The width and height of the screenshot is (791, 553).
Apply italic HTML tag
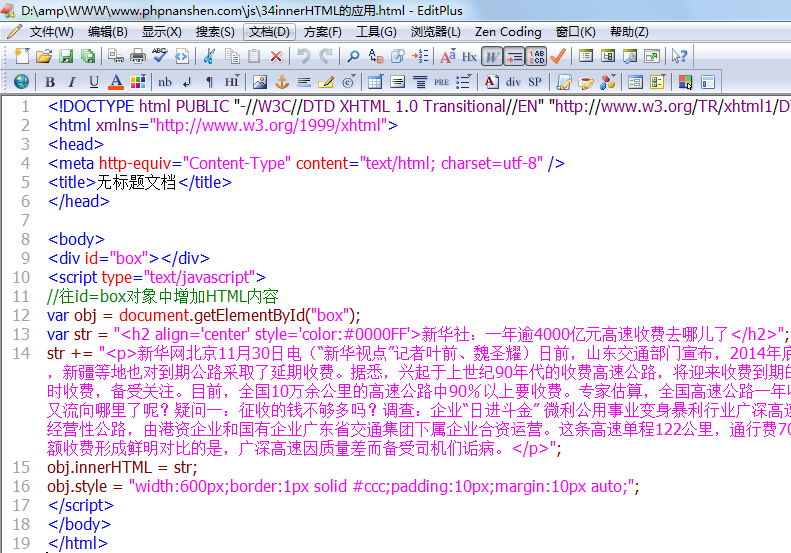point(72,82)
